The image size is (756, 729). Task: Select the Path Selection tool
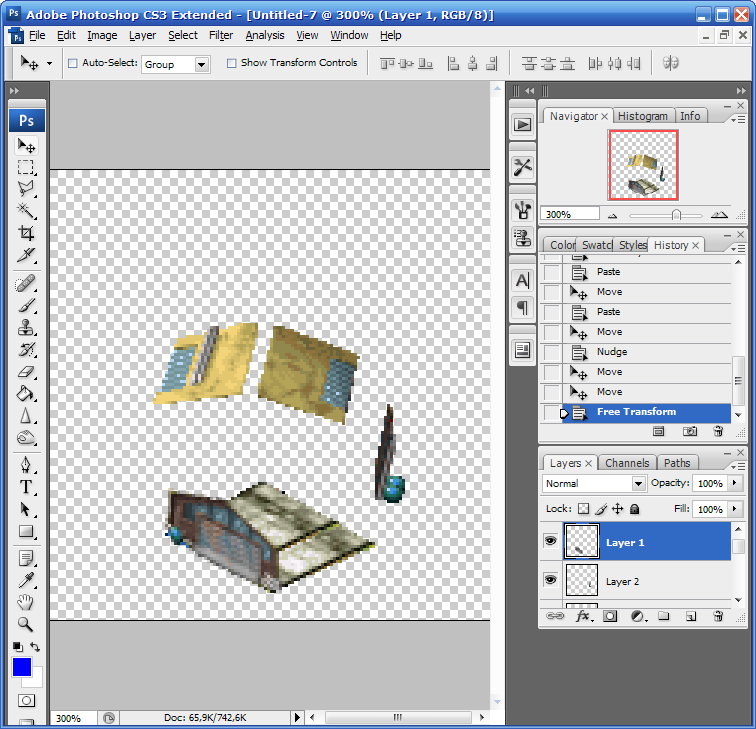(26, 510)
